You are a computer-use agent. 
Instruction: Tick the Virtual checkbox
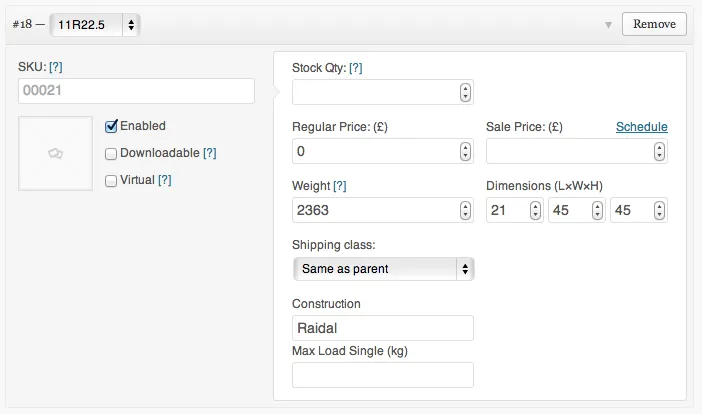(x=112, y=181)
